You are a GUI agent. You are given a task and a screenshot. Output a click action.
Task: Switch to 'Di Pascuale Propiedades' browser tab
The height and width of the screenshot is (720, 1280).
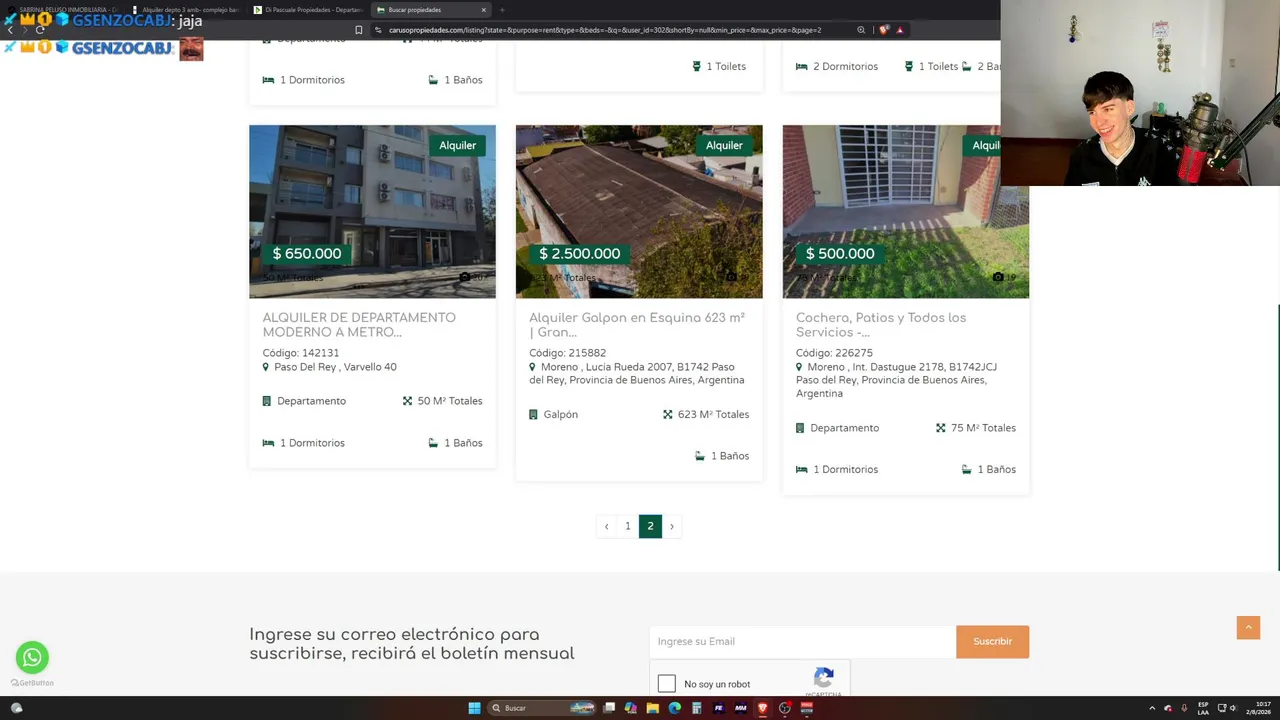pos(308,10)
